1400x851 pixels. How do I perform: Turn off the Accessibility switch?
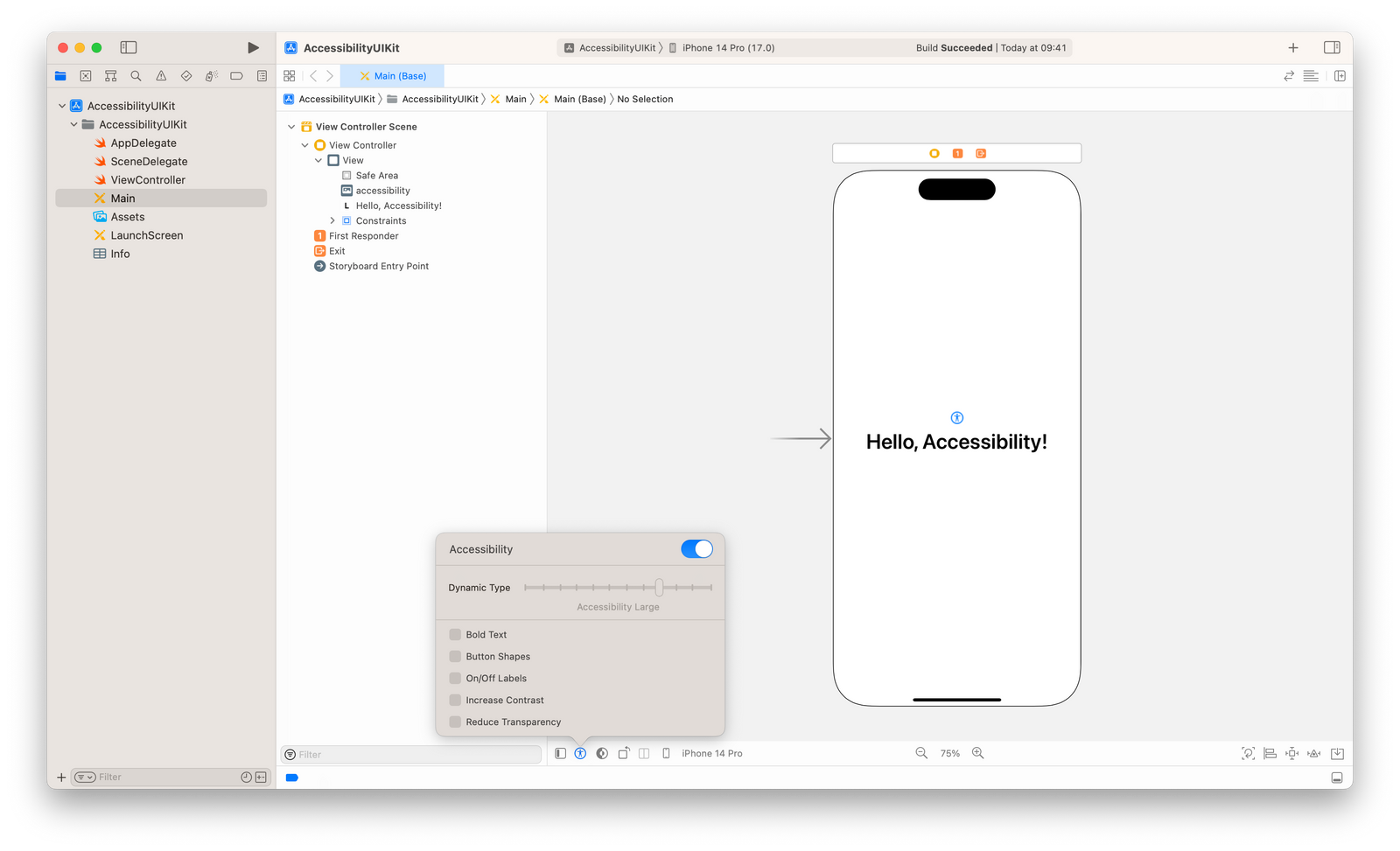(697, 548)
